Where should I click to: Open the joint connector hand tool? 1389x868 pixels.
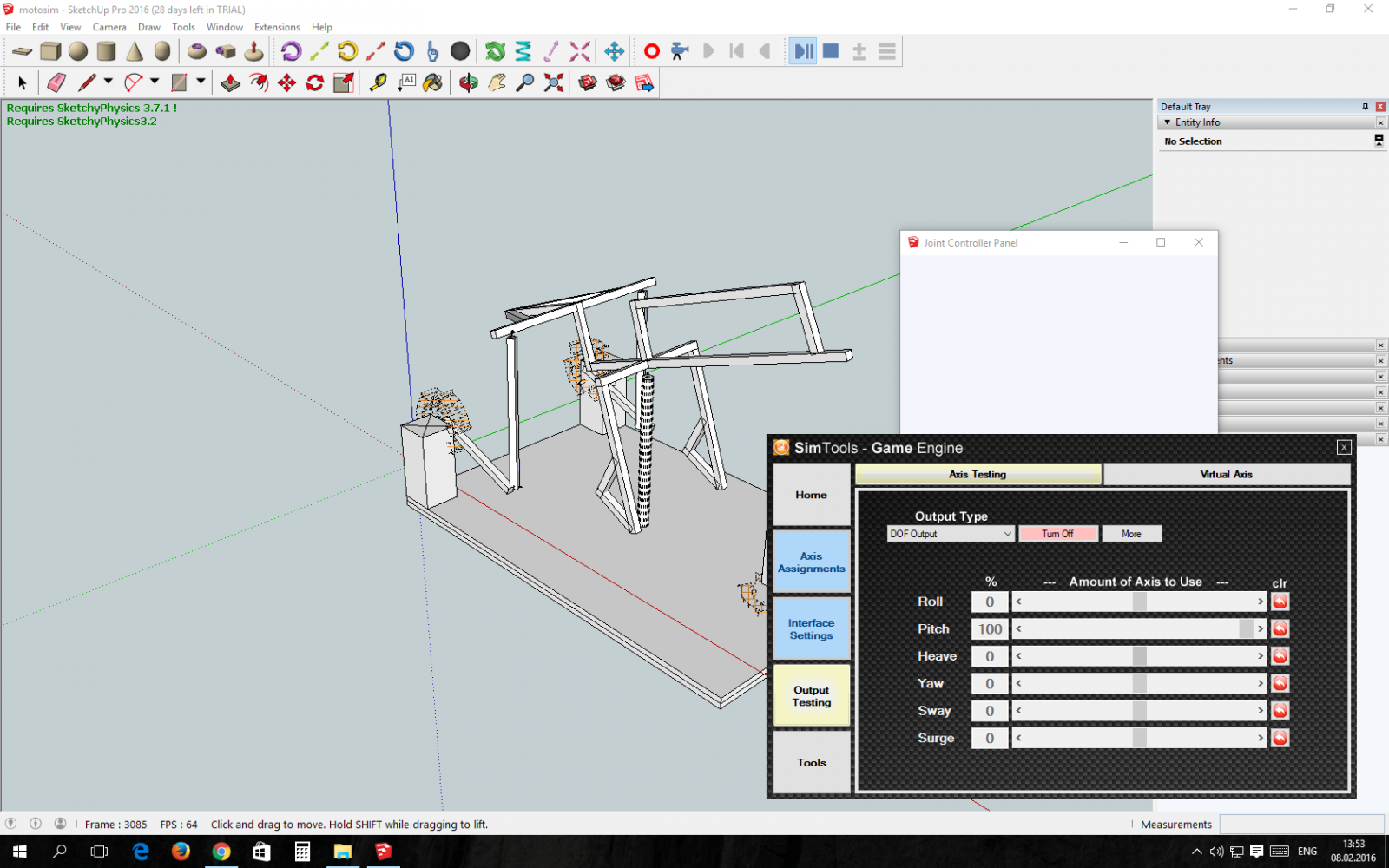coord(432,51)
